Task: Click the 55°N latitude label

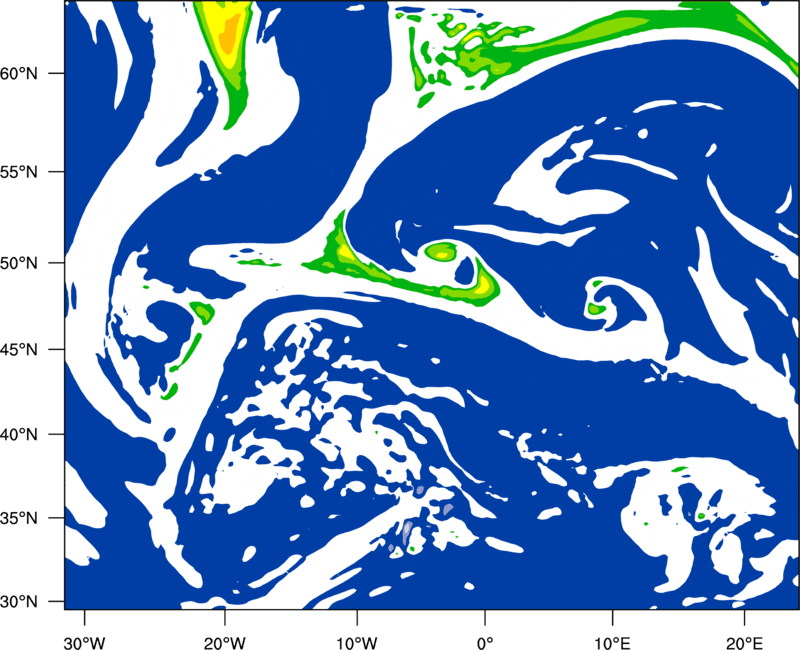Action: tap(19, 172)
